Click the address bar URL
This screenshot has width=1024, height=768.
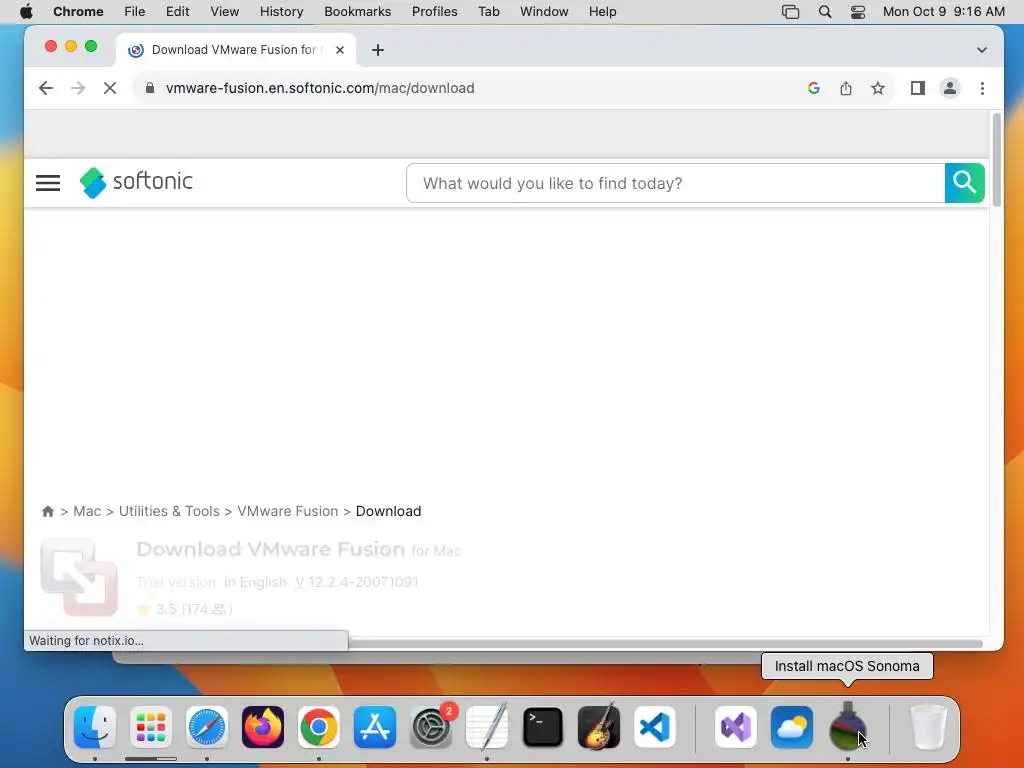click(x=320, y=88)
